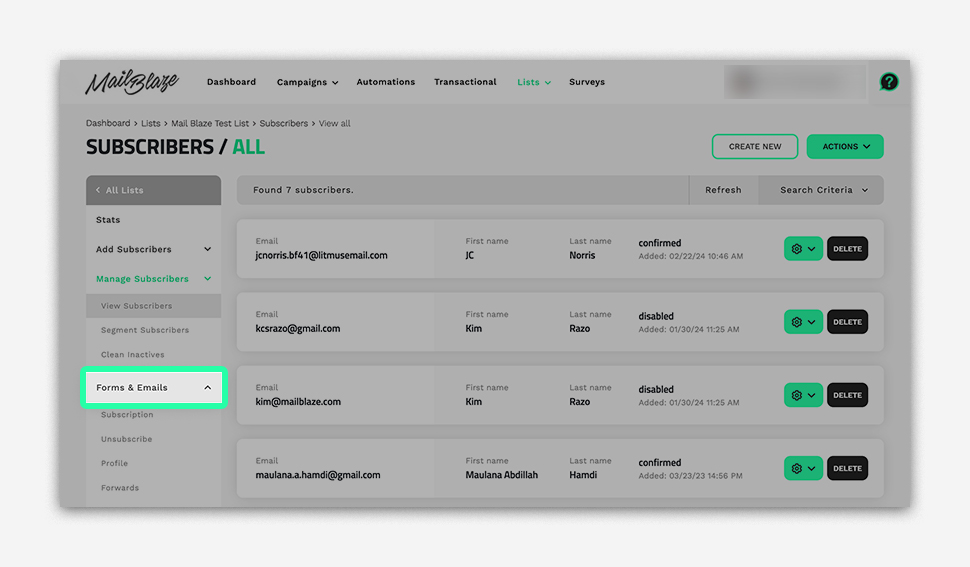Click email kim@mailblaze.com

click(x=298, y=402)
